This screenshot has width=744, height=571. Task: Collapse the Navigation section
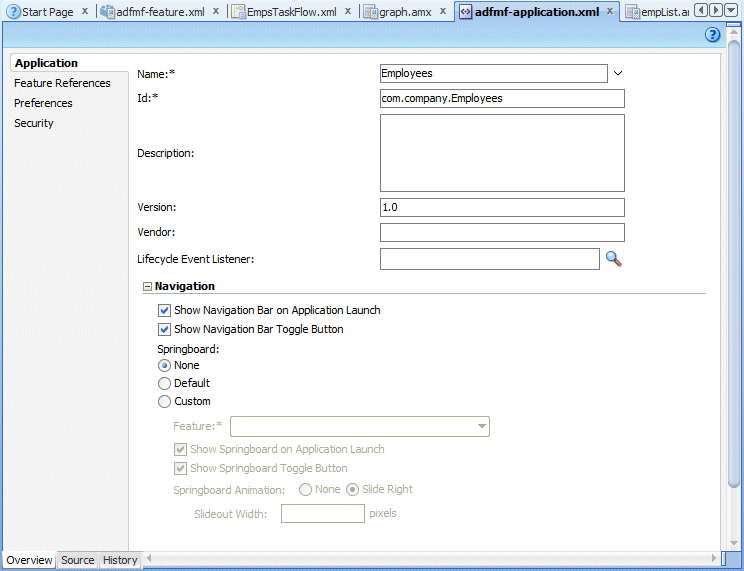coord(147,286)
